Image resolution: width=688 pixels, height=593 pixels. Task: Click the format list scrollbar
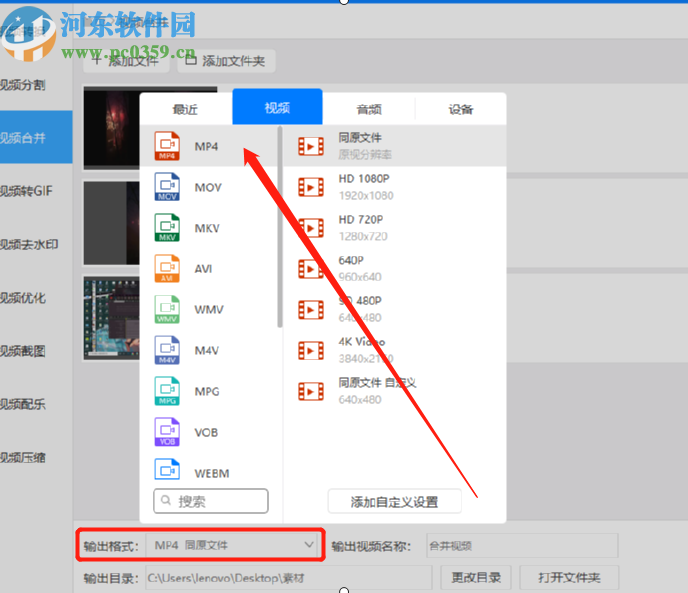[280, 227]
